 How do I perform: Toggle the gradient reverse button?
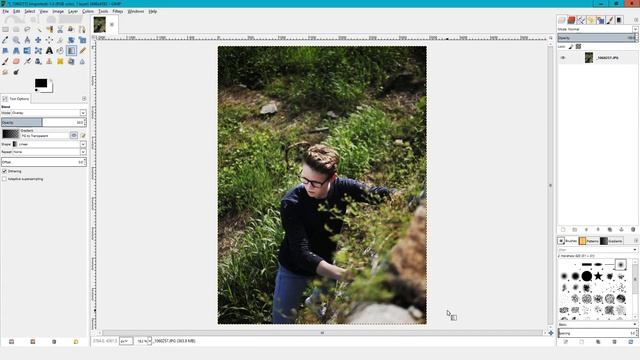pos(74,135)
